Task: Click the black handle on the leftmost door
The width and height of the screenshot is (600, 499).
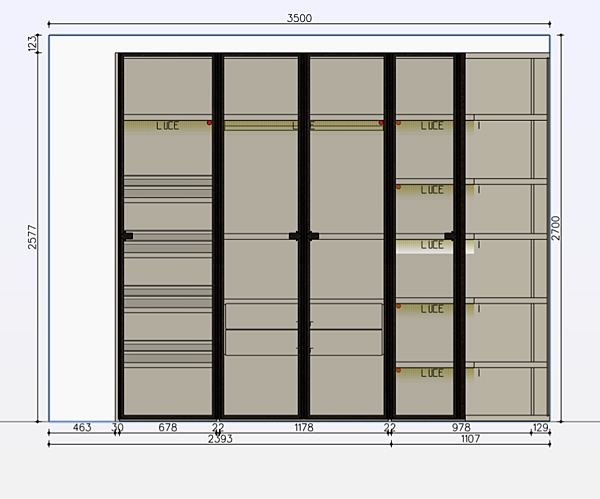Action: (127, 236)
